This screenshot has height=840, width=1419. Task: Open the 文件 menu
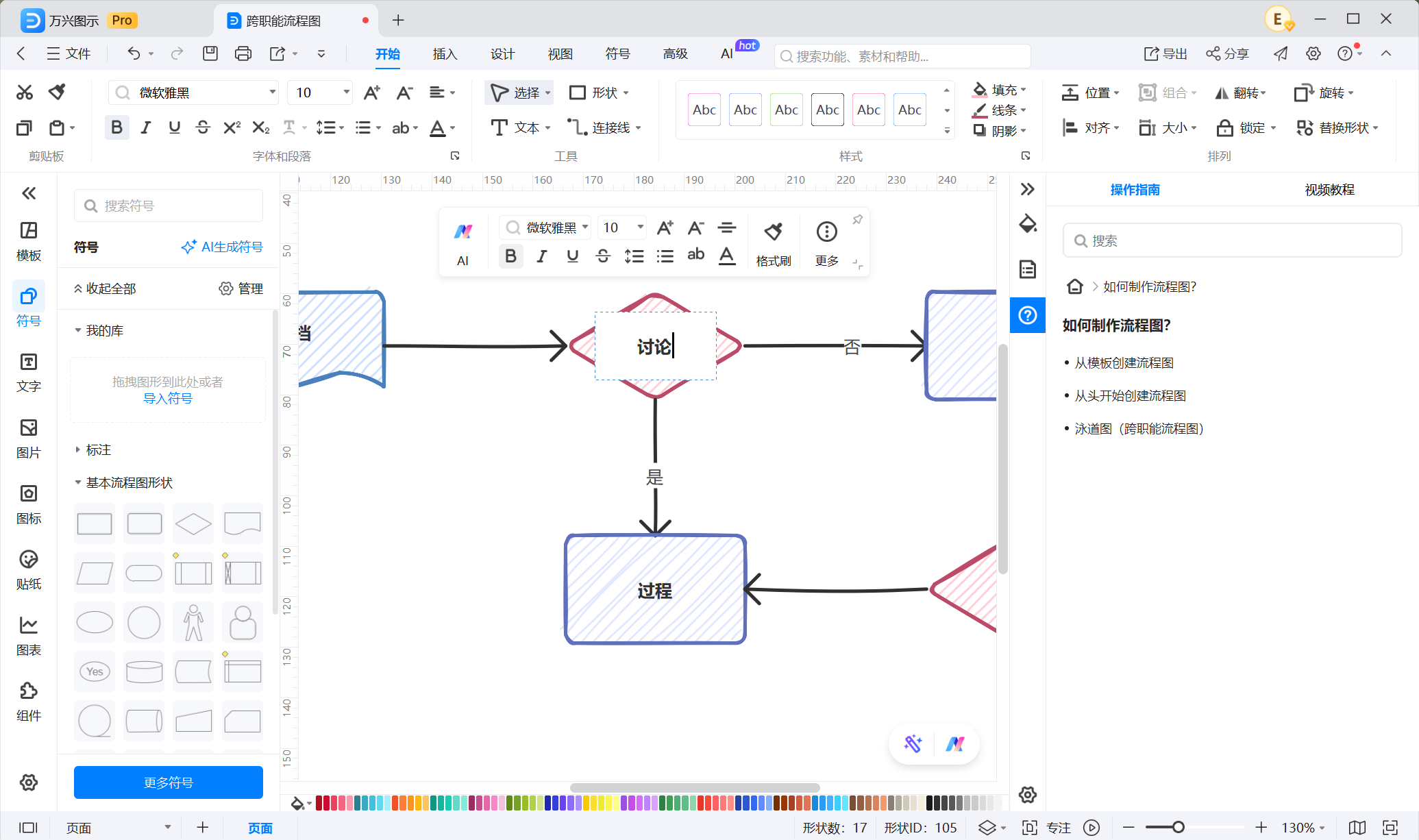[x=69, y=53]
